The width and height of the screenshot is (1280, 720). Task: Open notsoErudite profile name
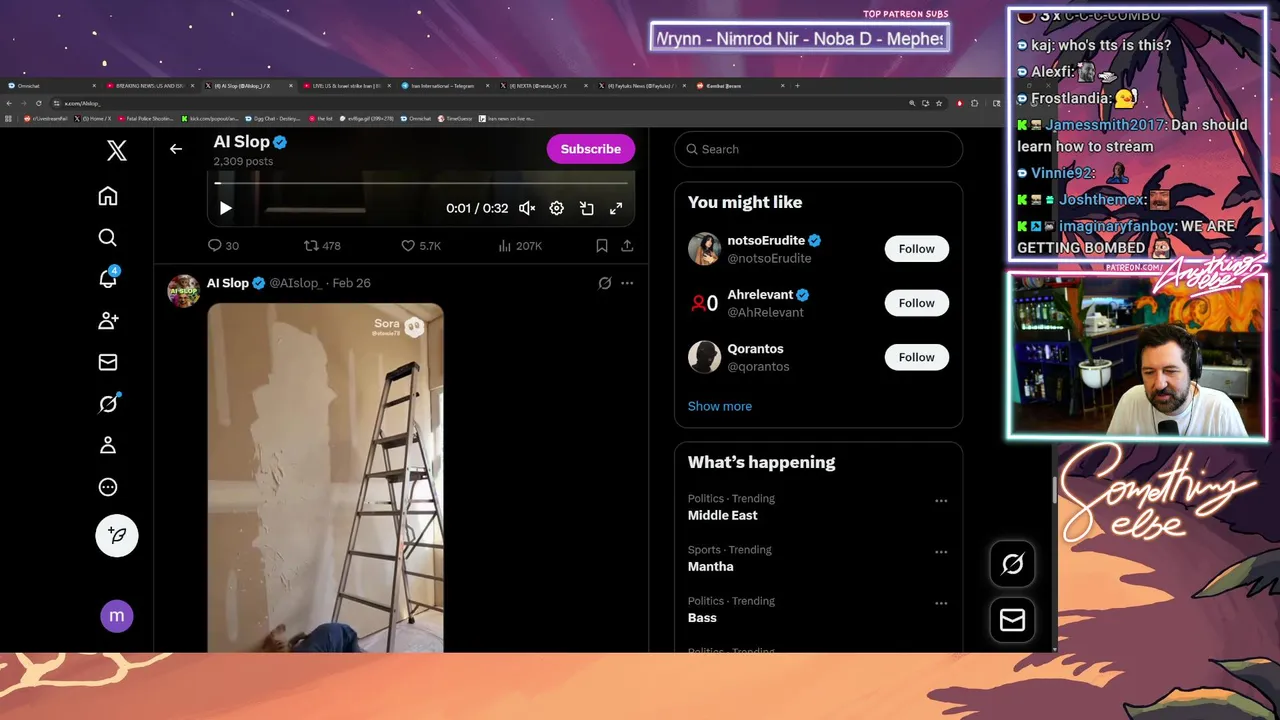766,241
